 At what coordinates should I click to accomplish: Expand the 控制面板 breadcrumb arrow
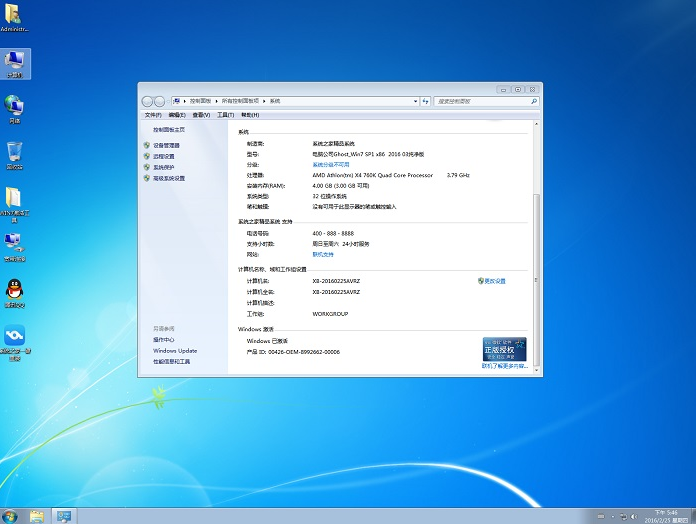pos(215,101)
